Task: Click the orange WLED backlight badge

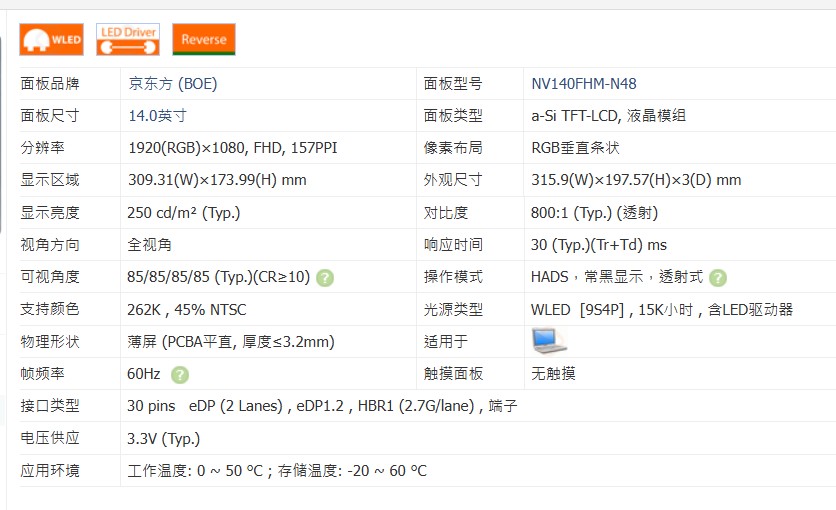Action: [50, 39]
